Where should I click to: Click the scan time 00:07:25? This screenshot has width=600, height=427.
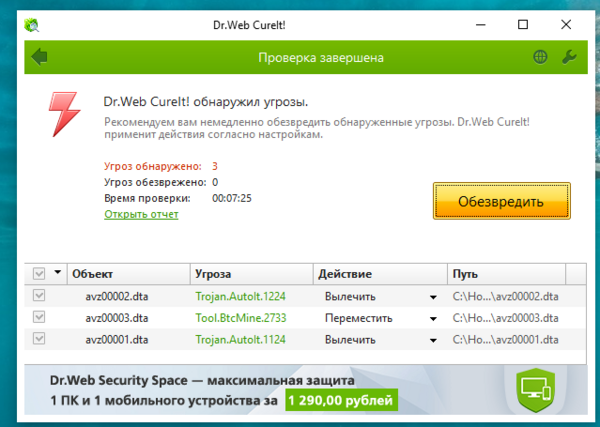[232, 198]
